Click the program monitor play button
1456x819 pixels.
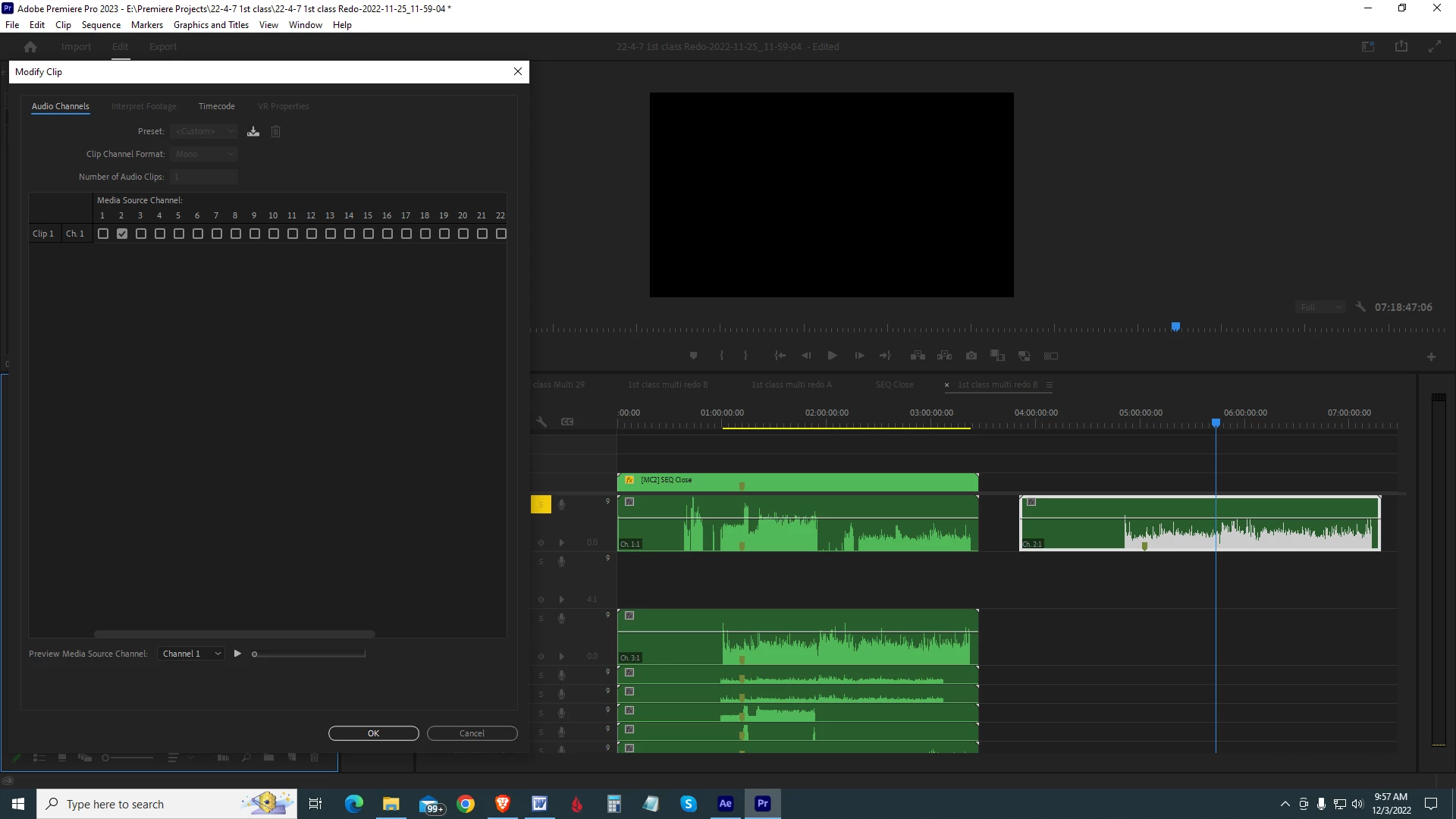tap(832, 356)
